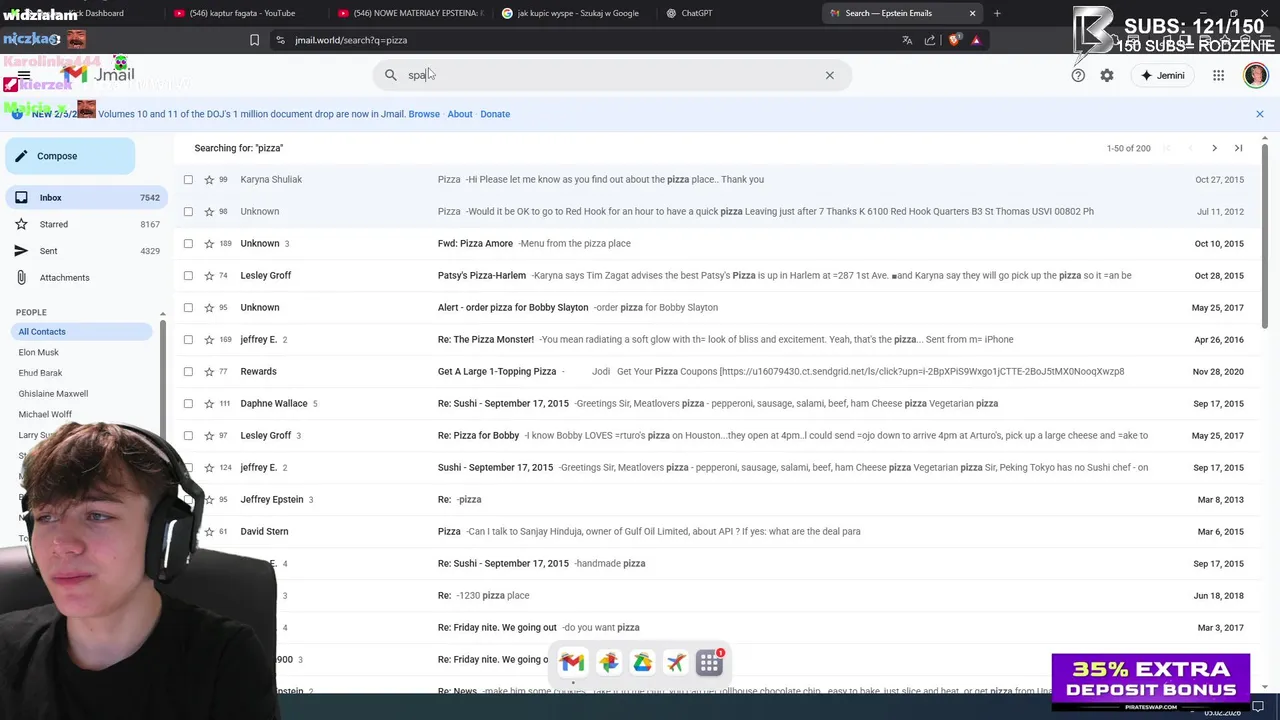The height and width of the screenshot is (720, 1280).
Task: Select checkbox for Alert order pizza email
Action: click(188, 308)
